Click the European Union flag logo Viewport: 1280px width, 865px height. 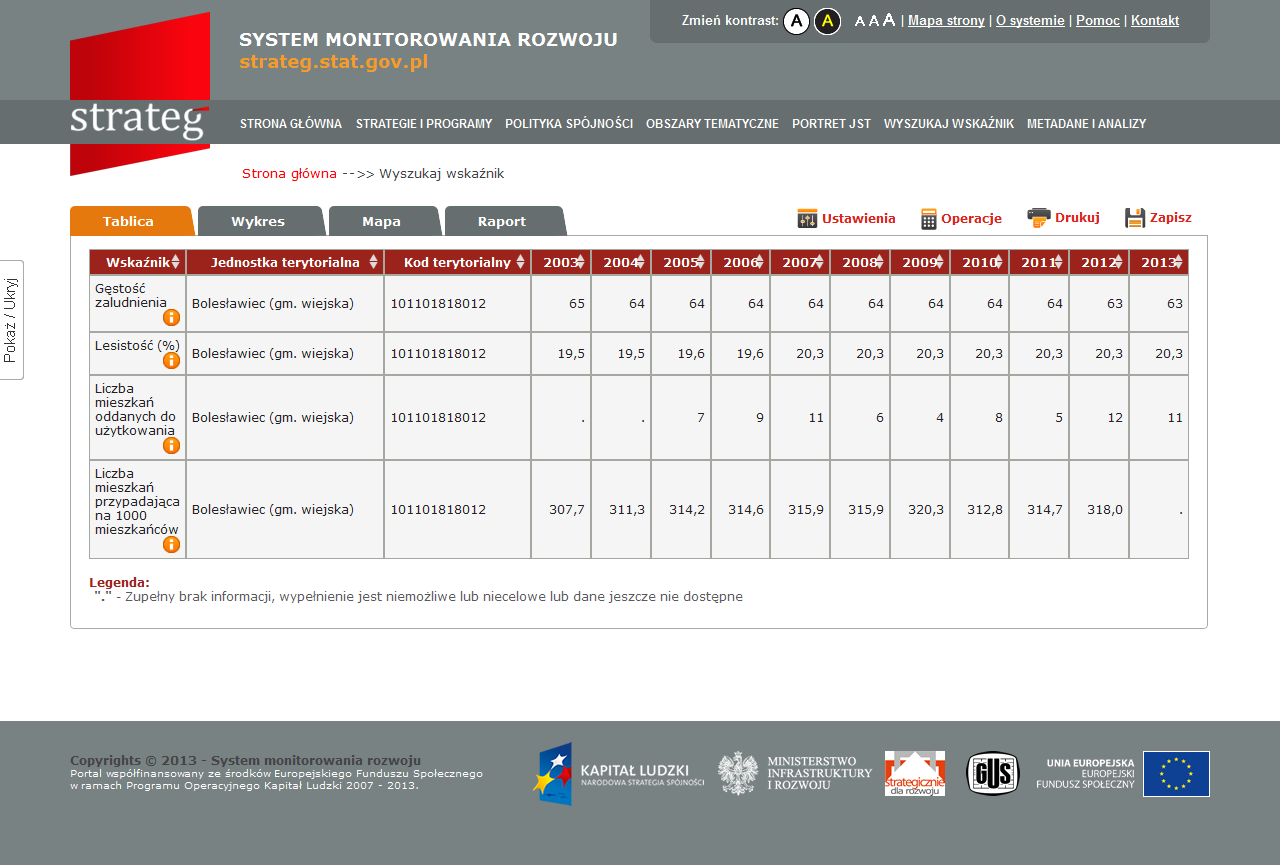(1176, 774)
